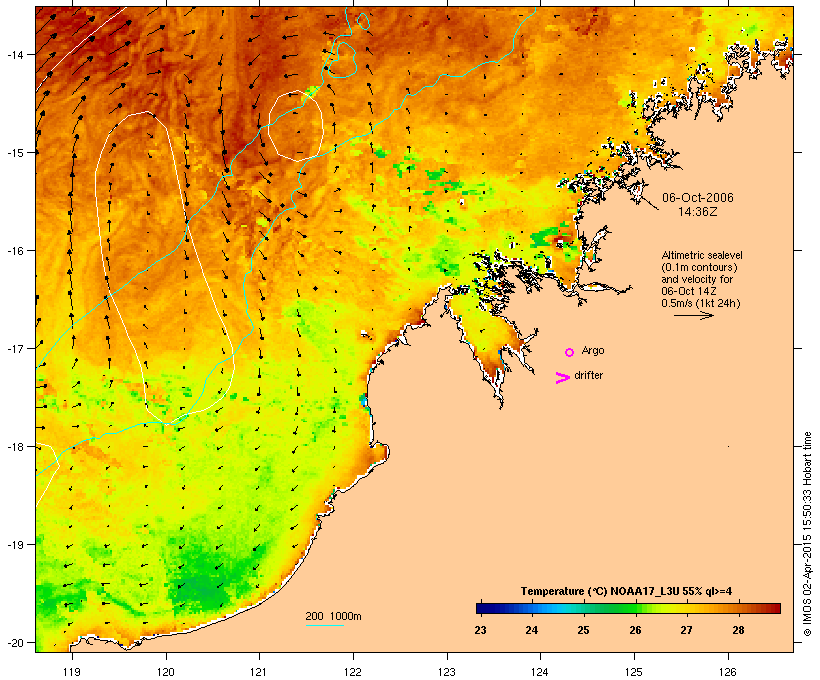
Task: Click the 124 longitude axis label
Action: pos(540,672)
